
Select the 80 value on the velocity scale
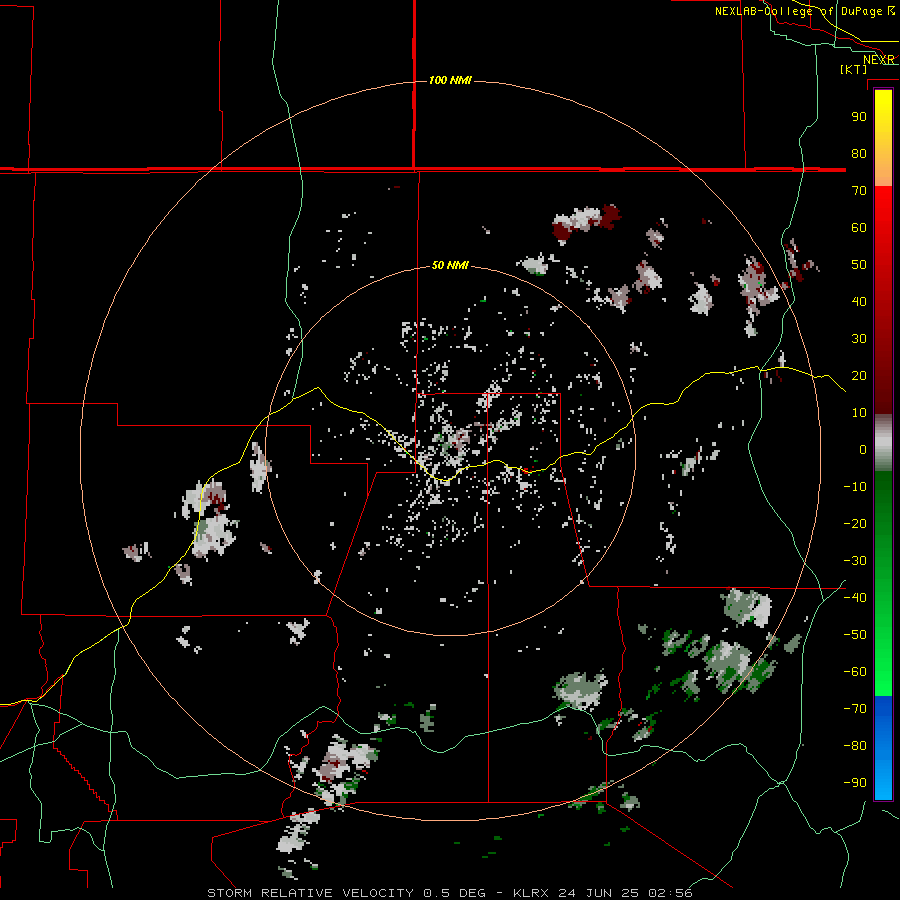coord(859,153)
